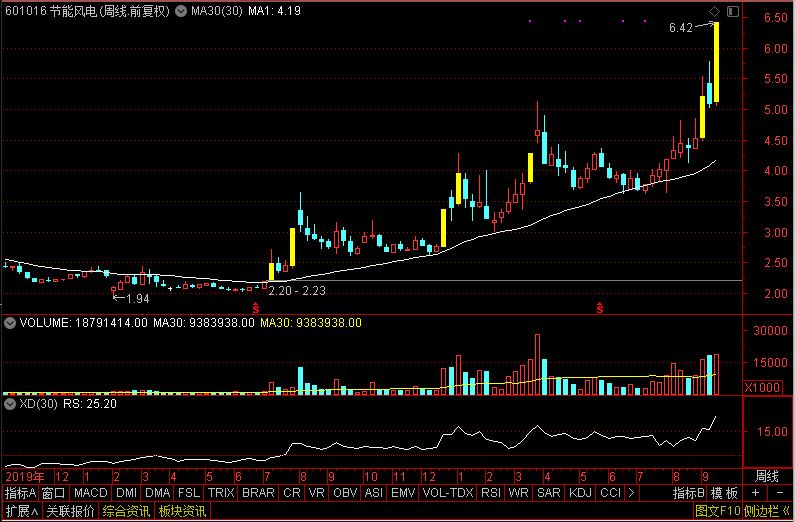The image size is (795, 522).
Task: Switch to the OBV indicator
Action: [345, 493]
